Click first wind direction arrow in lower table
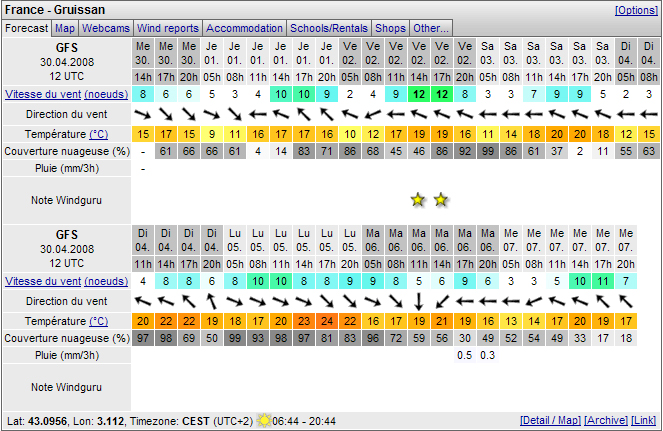The width and height of the screenshot is (663, 431). [x=144, y=300]
